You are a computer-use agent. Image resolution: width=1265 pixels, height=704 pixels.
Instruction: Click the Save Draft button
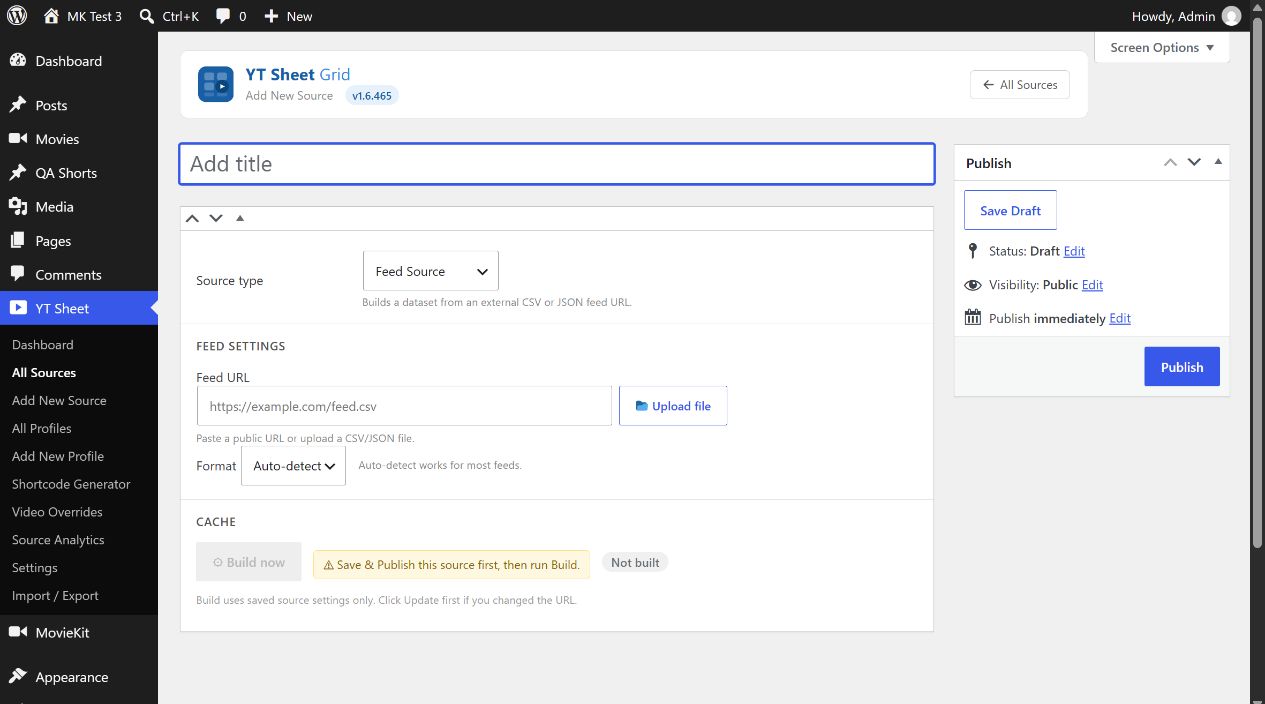[x=1010, y=210]
